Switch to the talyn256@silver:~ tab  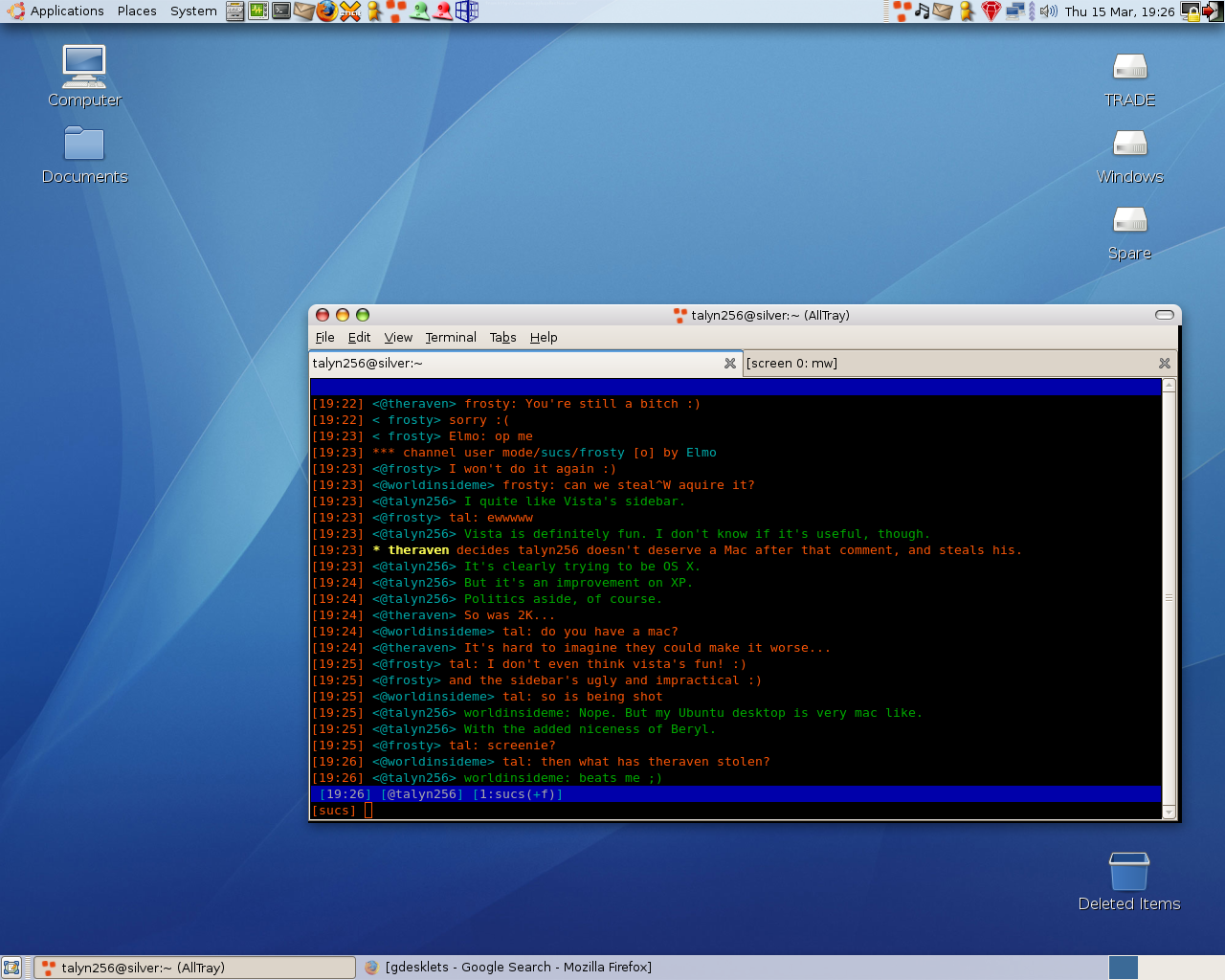pyautogui.click(x=524, y=364)
